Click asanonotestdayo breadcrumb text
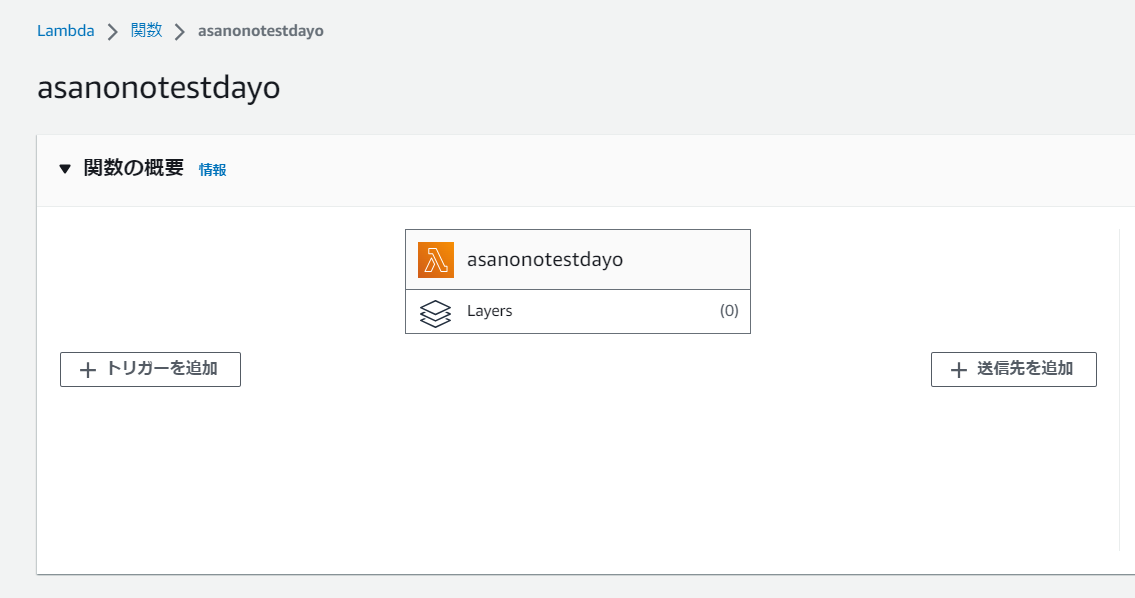The height and width of the screenshot is (598, 1135). coord(261,31)
